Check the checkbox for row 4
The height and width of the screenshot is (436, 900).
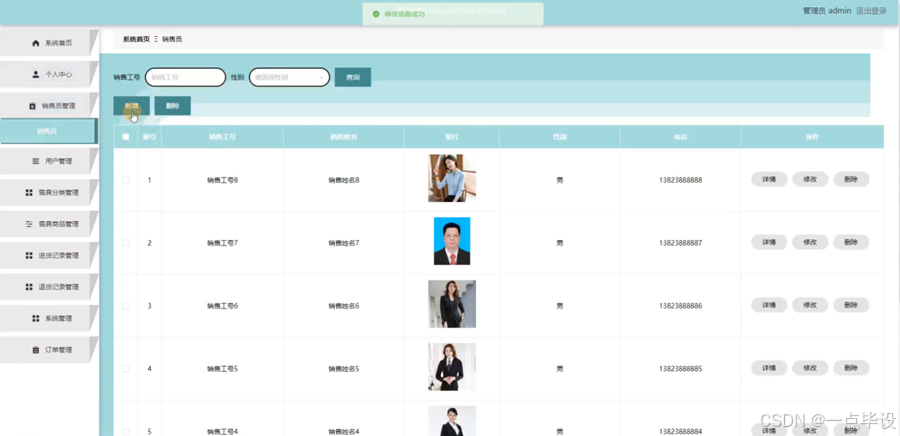click(126, 369)
